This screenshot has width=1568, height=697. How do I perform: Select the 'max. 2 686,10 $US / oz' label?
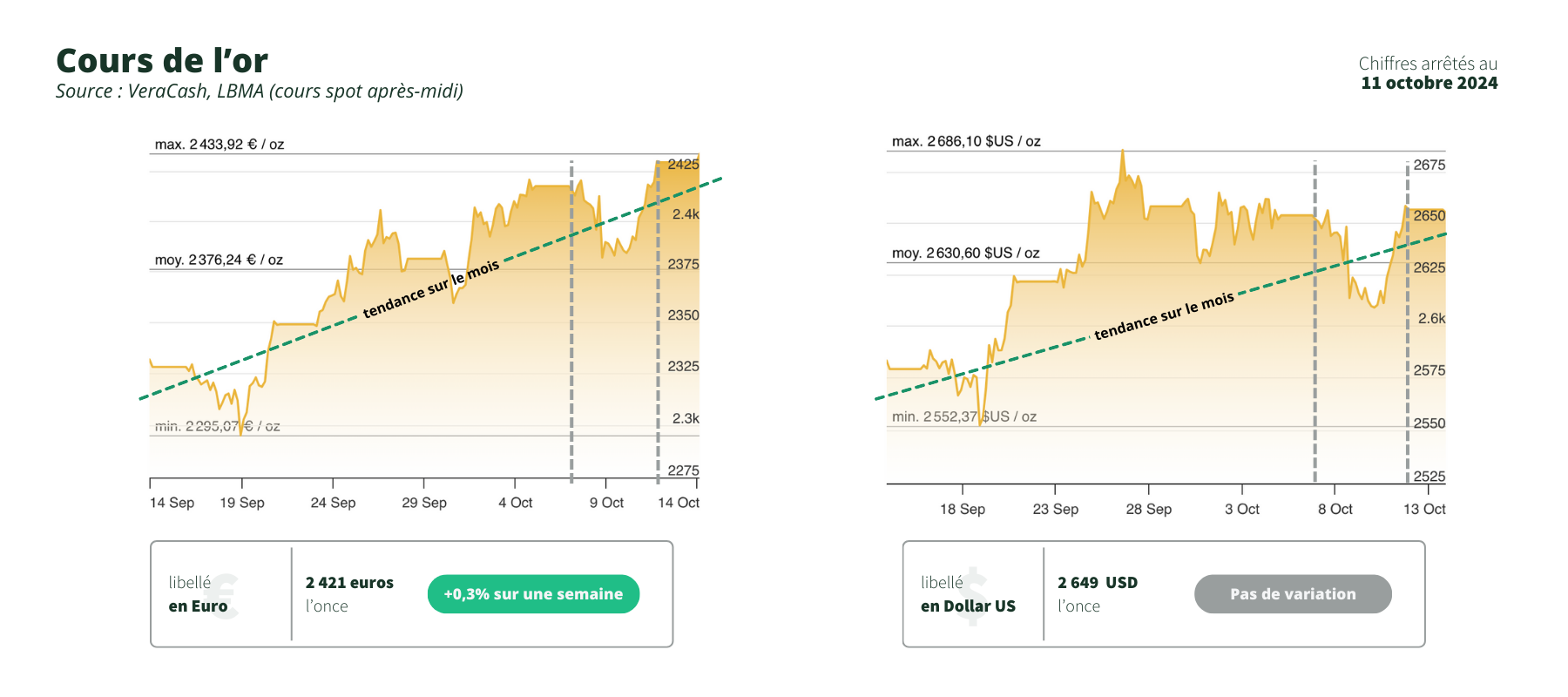tap(966, 141)
